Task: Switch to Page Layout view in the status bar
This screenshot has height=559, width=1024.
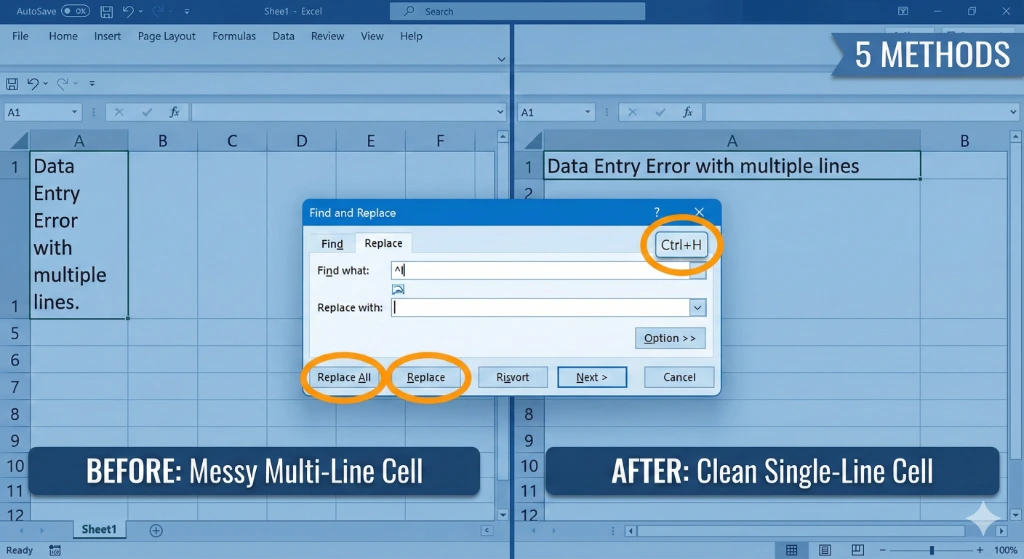Action: [825, 551]
